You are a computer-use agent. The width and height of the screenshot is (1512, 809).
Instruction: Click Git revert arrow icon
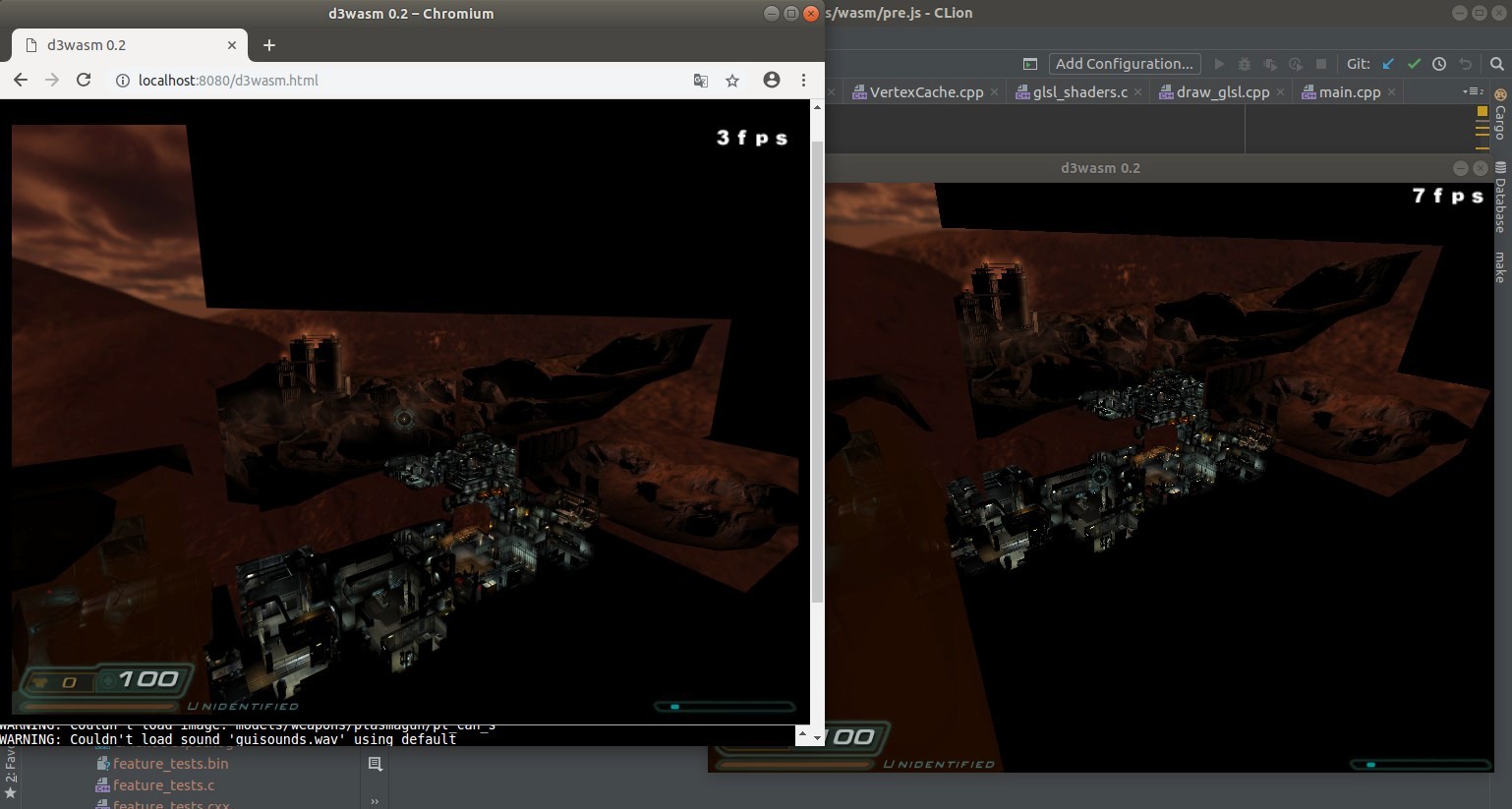pos(1466,64)
